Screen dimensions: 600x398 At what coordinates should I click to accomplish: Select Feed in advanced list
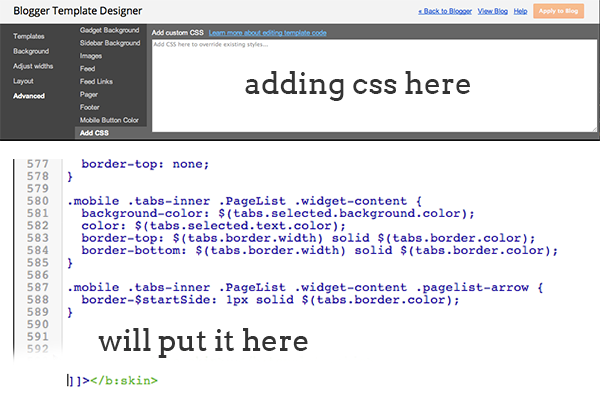click(87, 69)
